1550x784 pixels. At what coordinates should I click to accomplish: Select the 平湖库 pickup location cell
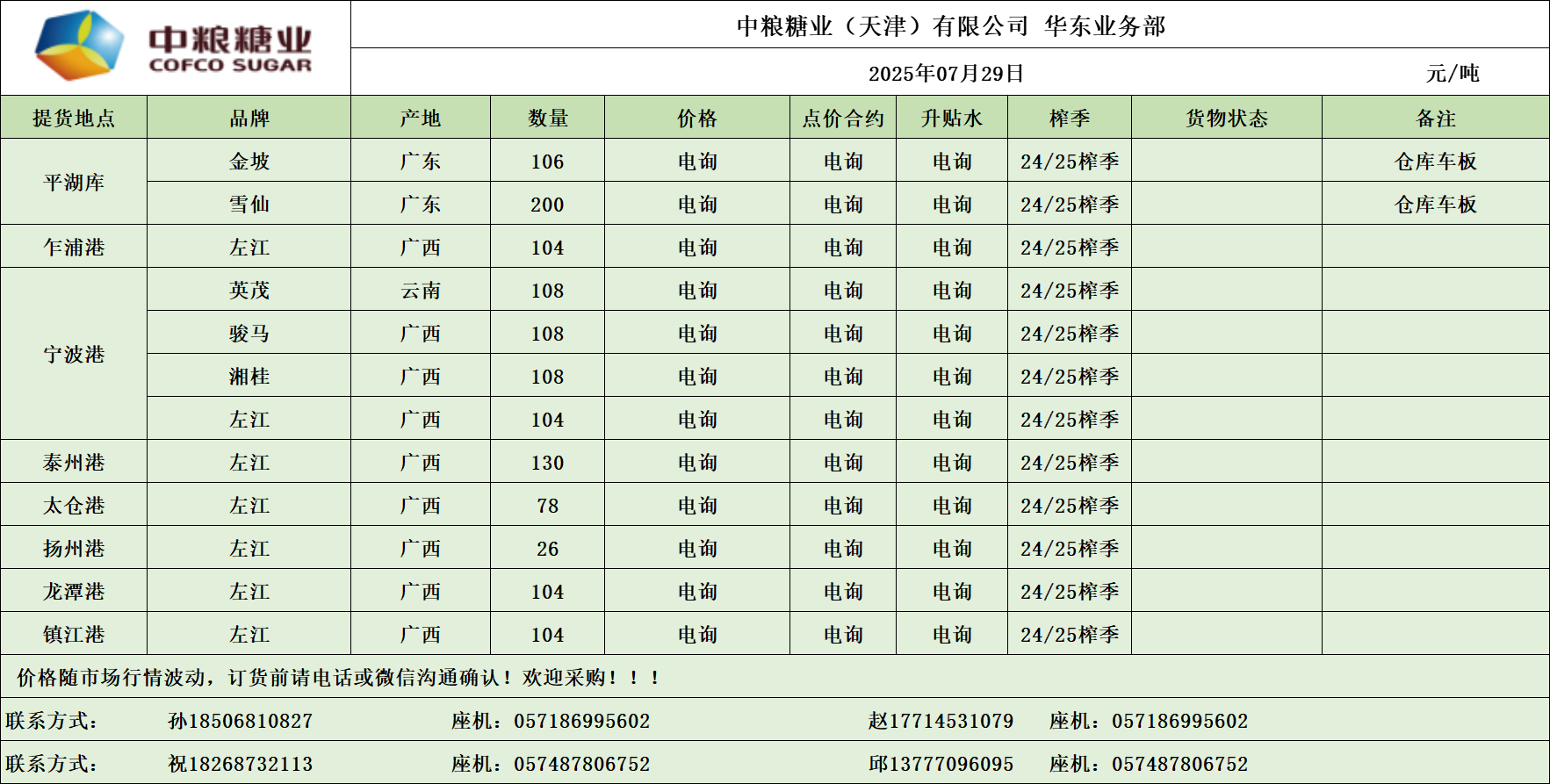coord(74,182)
